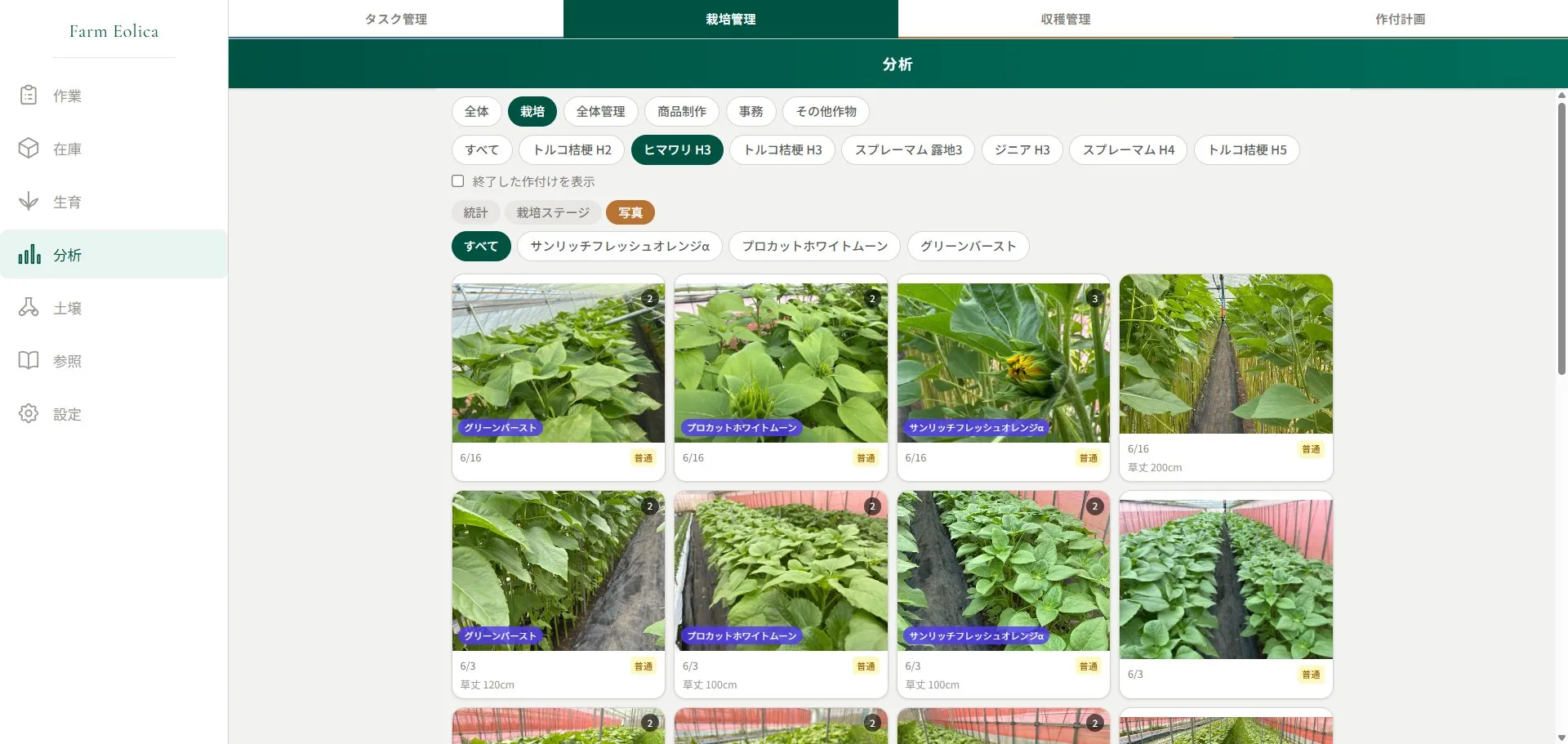
Task: Open 6/3 プロカットホワイトムーン photo thumbnail
Action: point(781,571)
